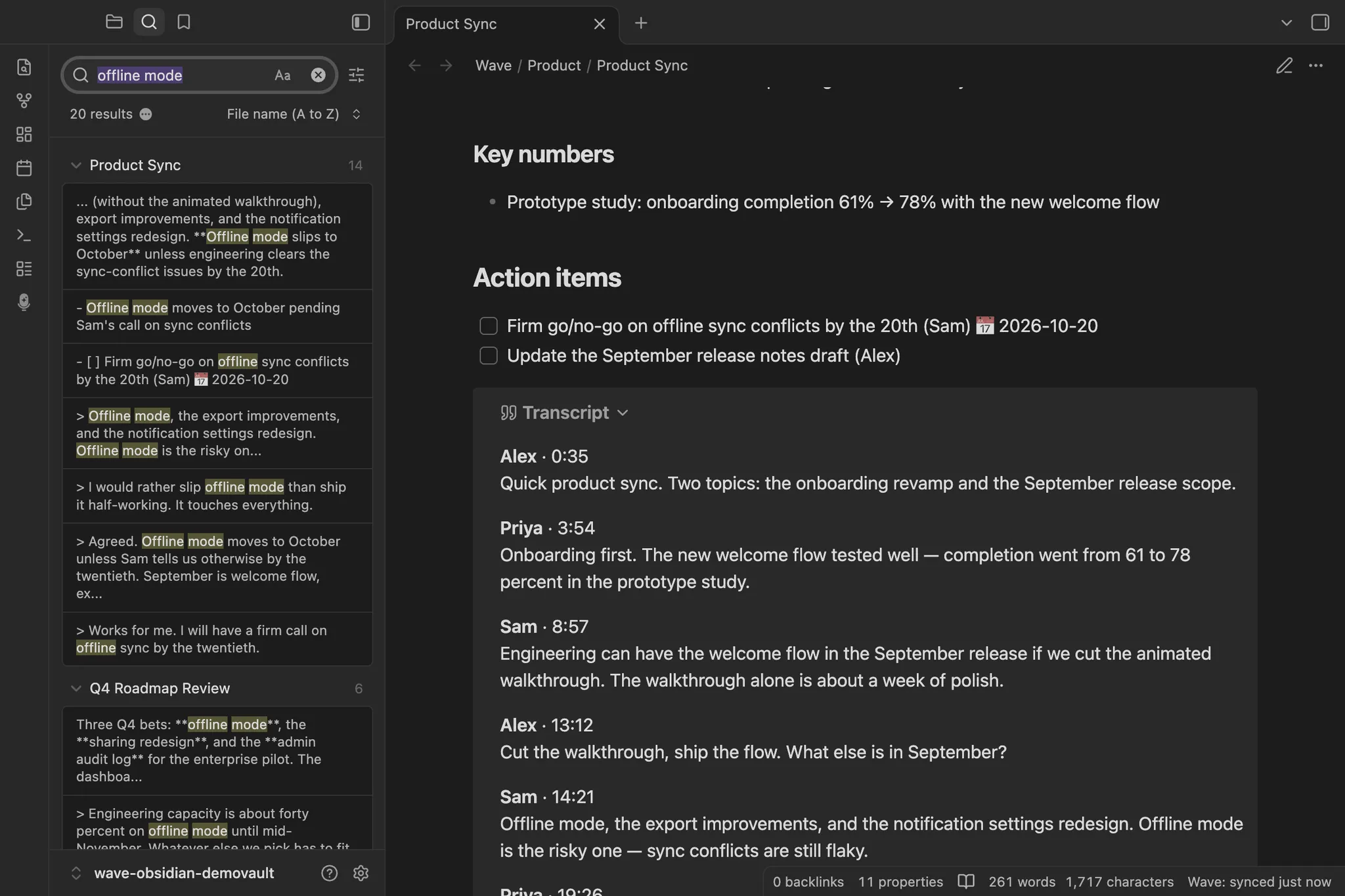
Task: Click Product in the breadcrumb path
Action: [554, 66]
